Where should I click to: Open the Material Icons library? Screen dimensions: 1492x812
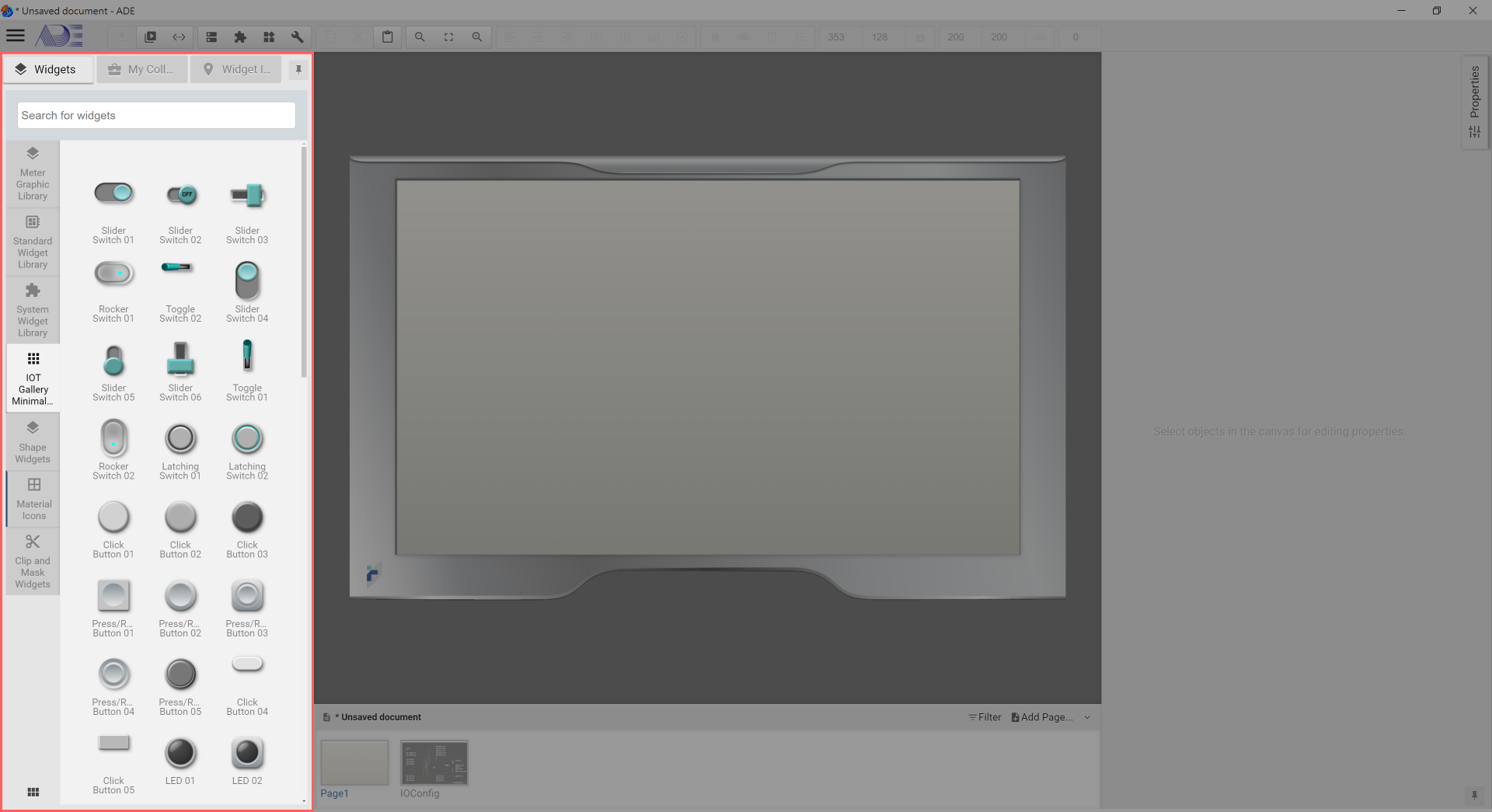tap(33, 499)
